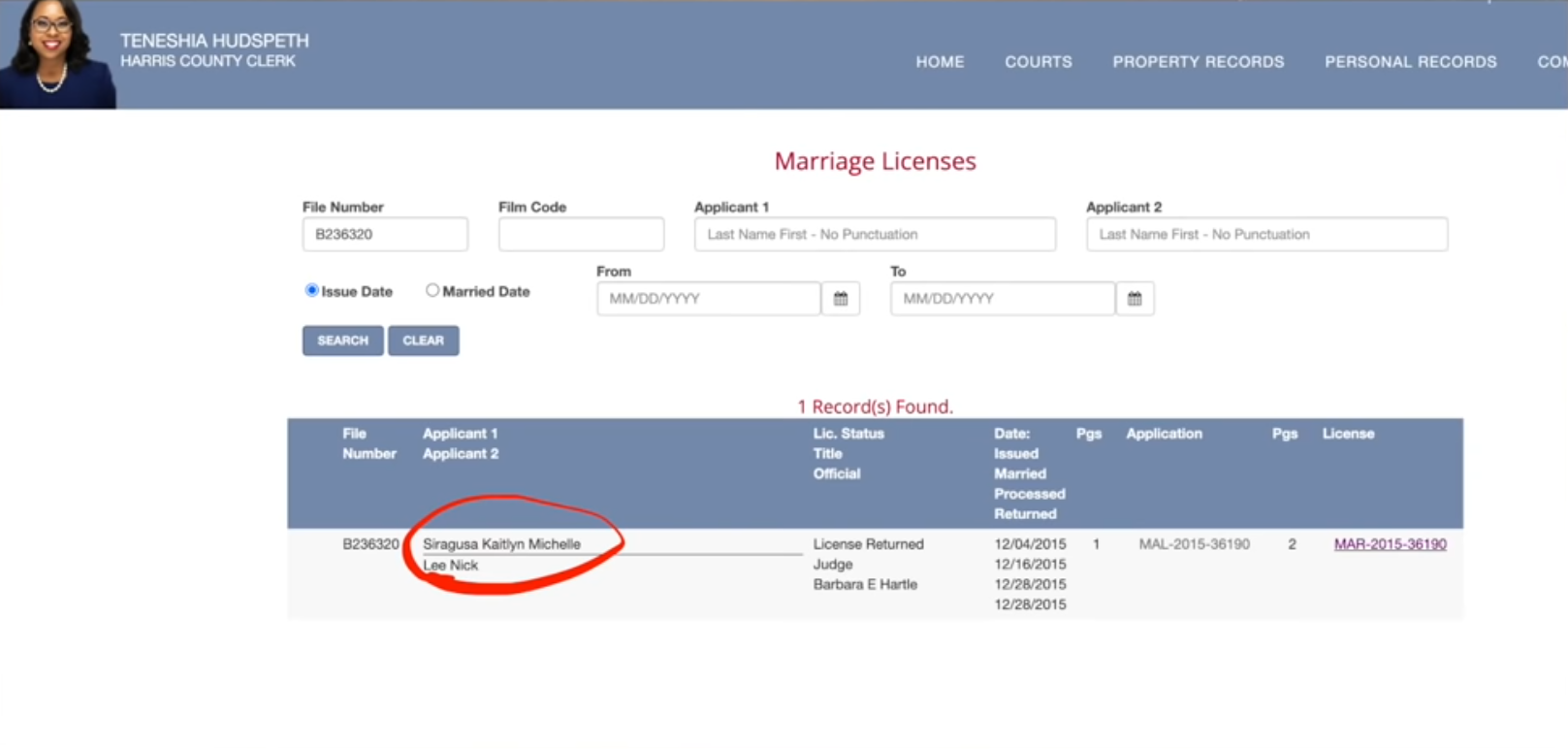
Task: Select the Issue Date radio button
Action: click(311, 290)
